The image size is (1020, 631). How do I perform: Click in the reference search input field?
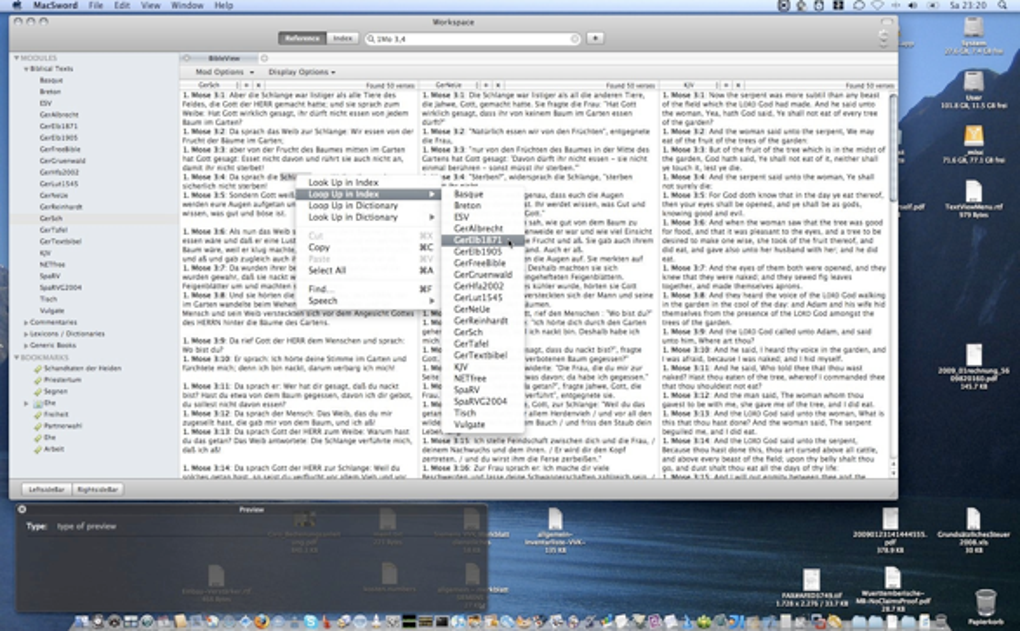(473, 39)
